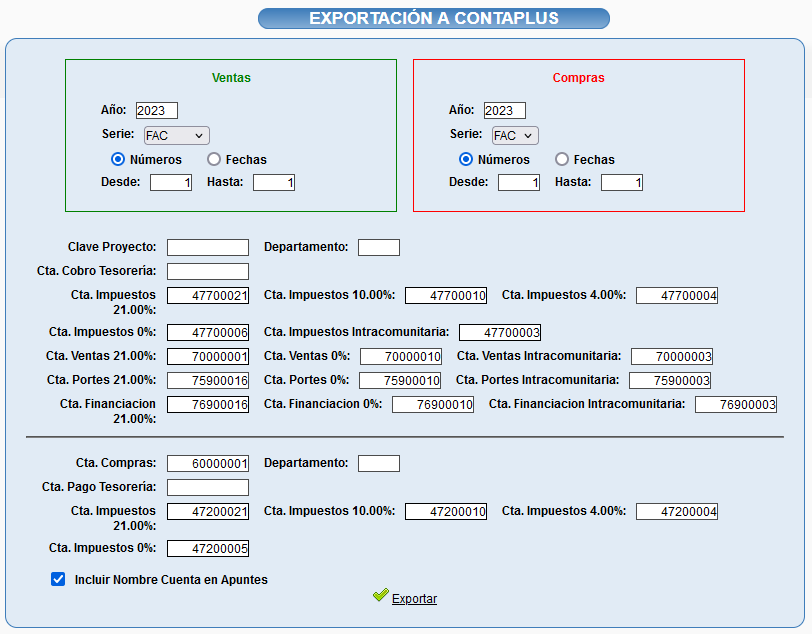Click the Desde field in Ventas
The image size is (812, 634).
(171, 182)
